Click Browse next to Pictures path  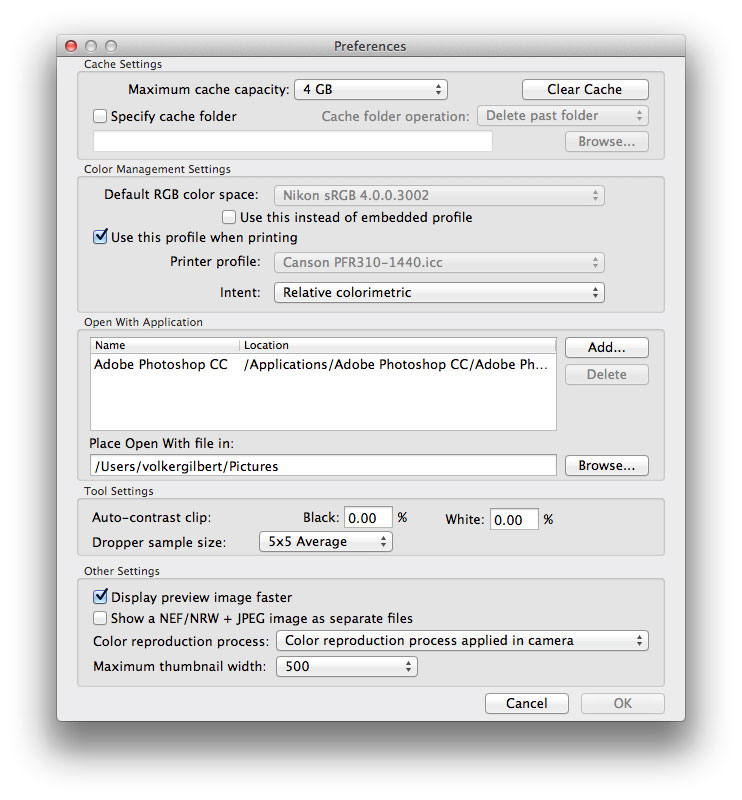pos(607,466)
